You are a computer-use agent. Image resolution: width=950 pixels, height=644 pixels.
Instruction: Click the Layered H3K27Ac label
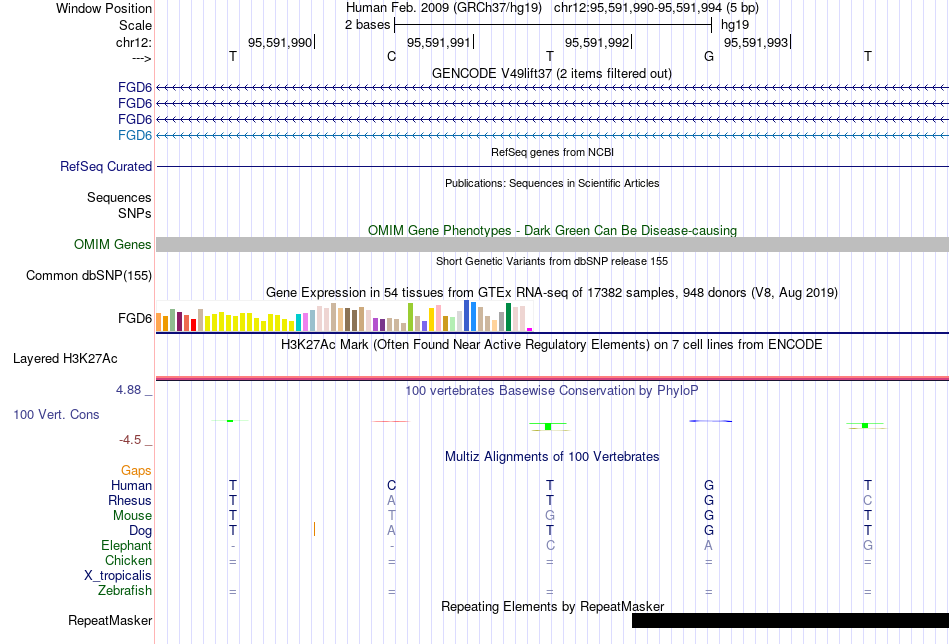[65, 359]
